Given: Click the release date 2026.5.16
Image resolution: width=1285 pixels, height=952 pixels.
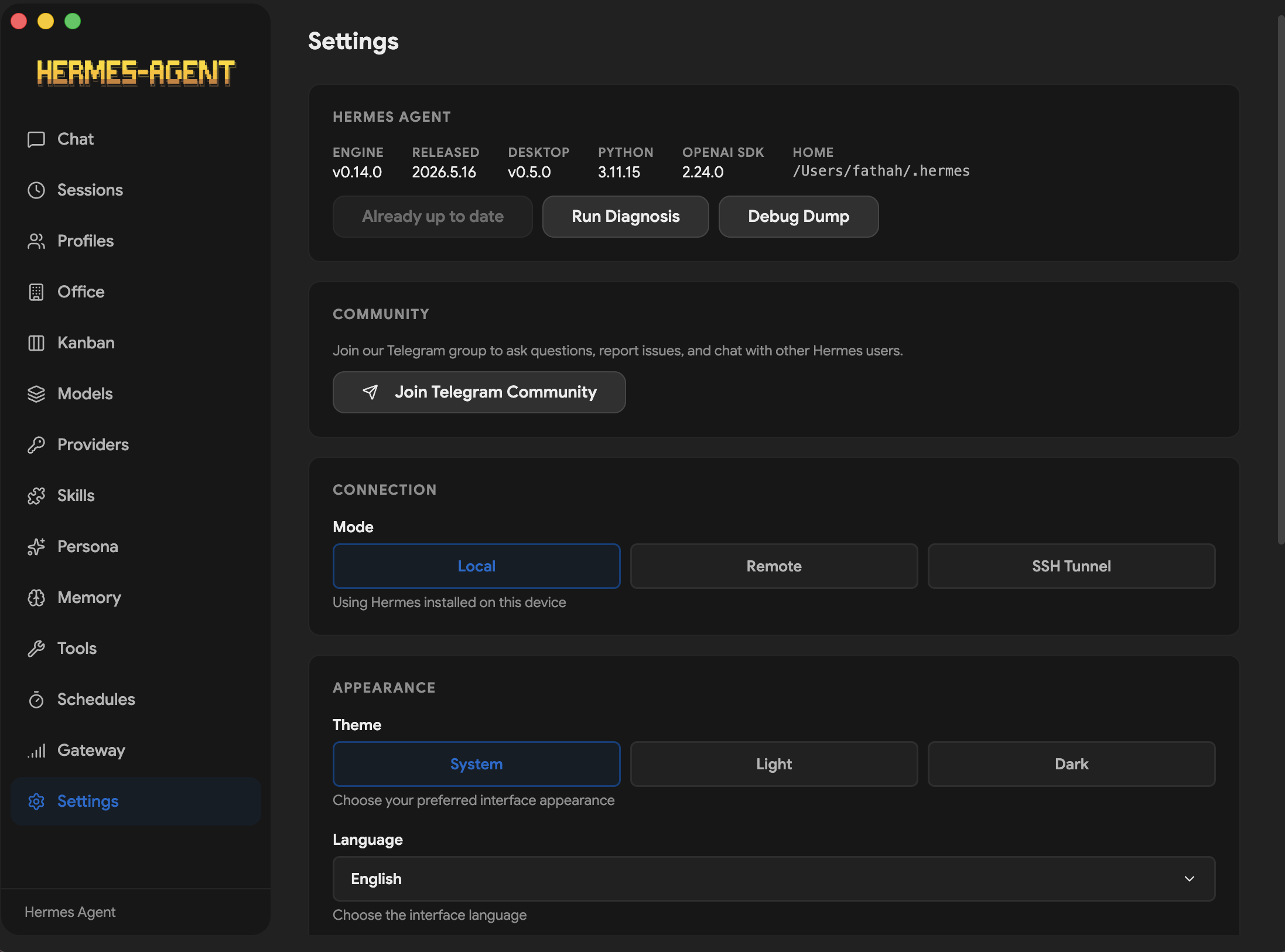Looking at the screenshot, I should click(x=444, y=172).
